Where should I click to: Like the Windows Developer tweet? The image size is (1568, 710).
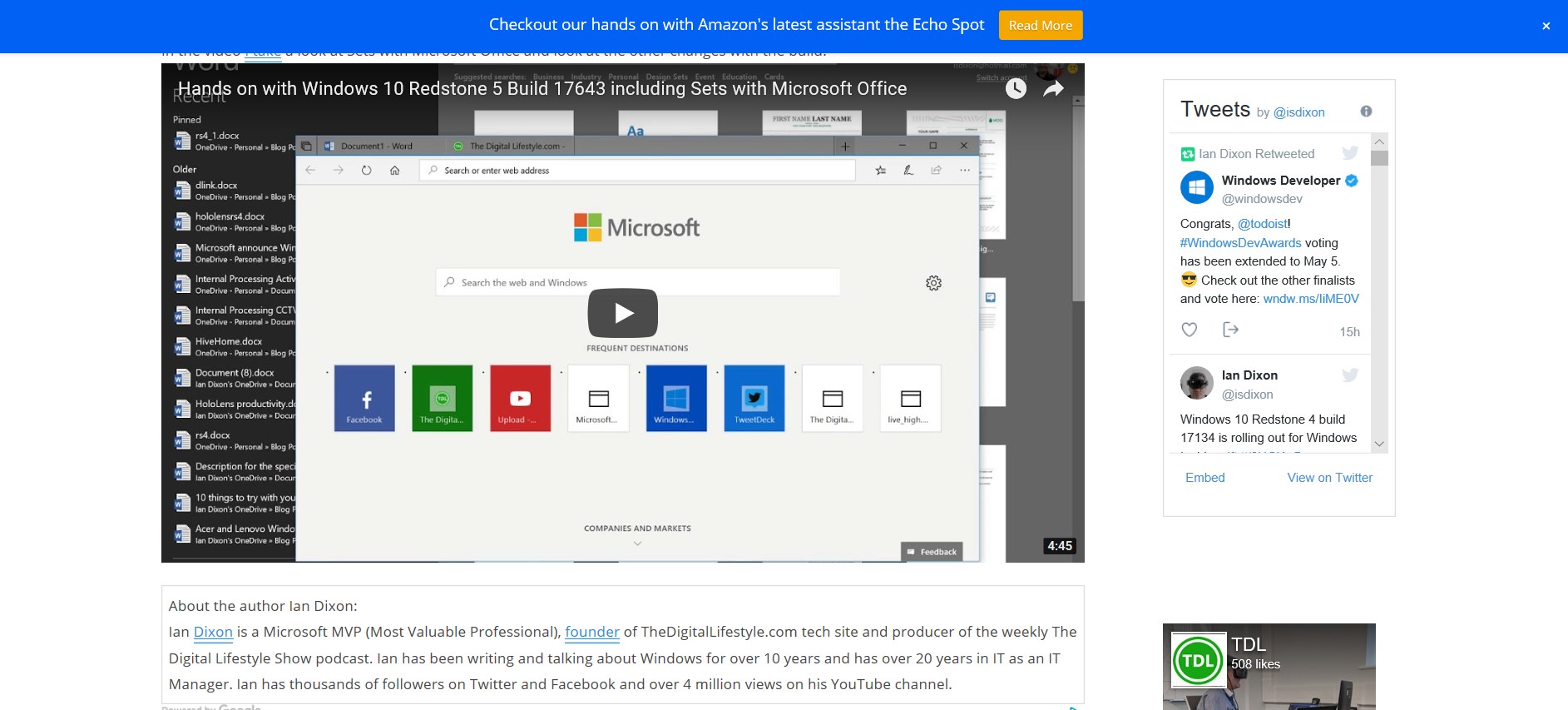[1190, 330]
